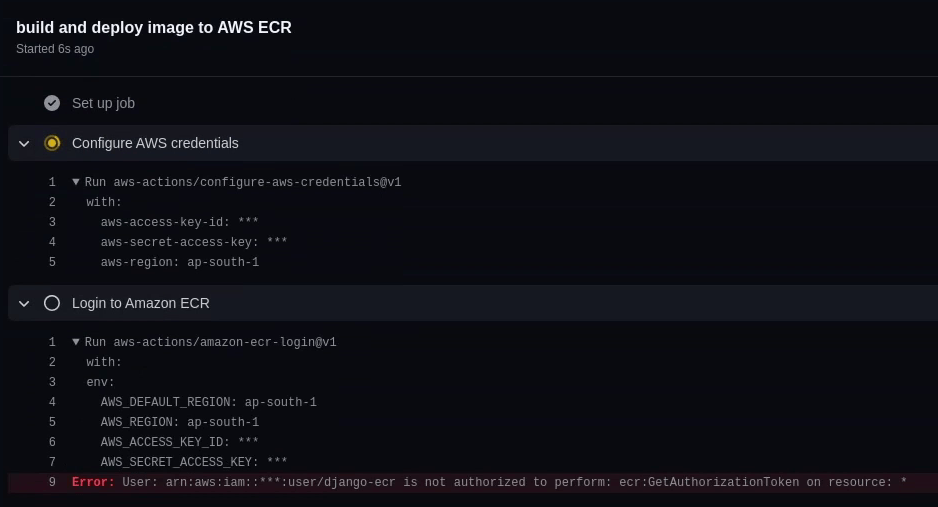938x507 pixels.
Task: Click line number 3 of credentials log
Action: click(x=52, y=222)
